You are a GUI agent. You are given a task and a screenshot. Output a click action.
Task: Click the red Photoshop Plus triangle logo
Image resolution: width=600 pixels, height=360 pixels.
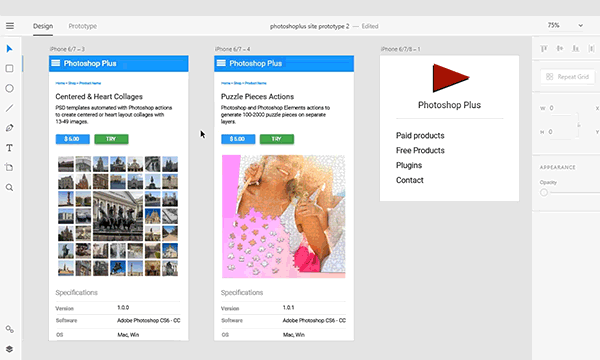point(450,78)
